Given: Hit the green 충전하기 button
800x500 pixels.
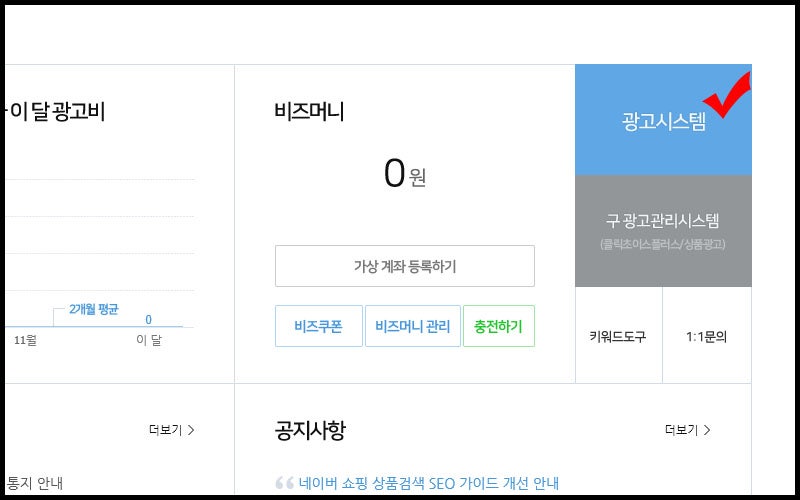Looking at the screenshot, I should pos(498,326).
